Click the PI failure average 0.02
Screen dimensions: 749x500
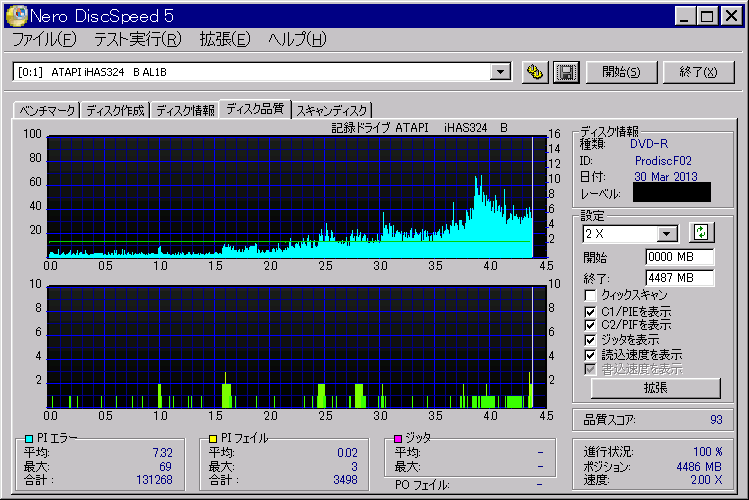[347, 452]
